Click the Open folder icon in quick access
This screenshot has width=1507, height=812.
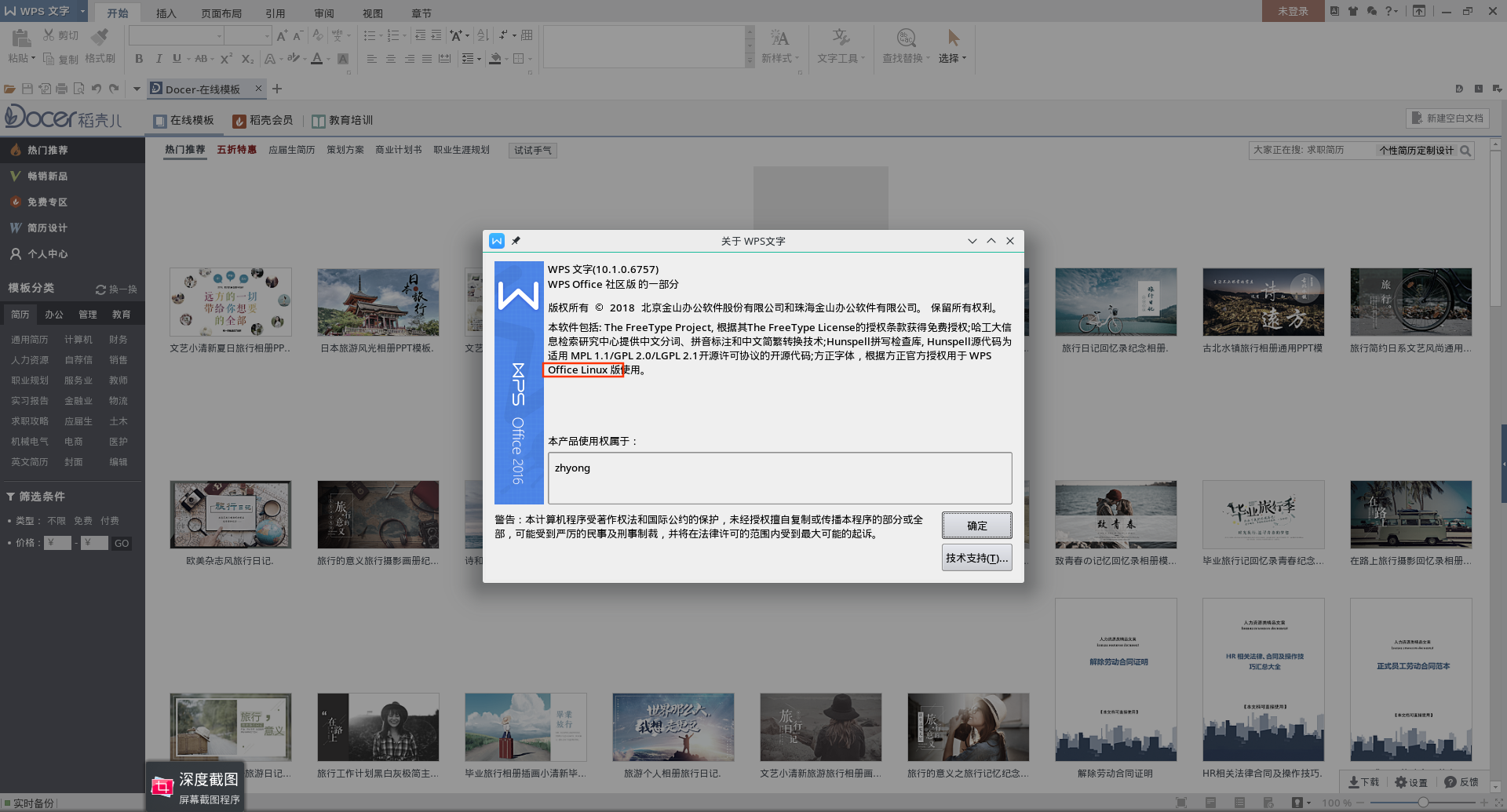pyautogui.click(x=9, y=89)
